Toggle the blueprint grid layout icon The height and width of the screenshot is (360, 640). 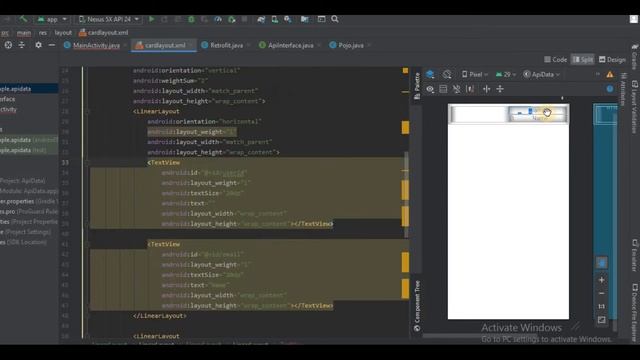coord(443,89)
